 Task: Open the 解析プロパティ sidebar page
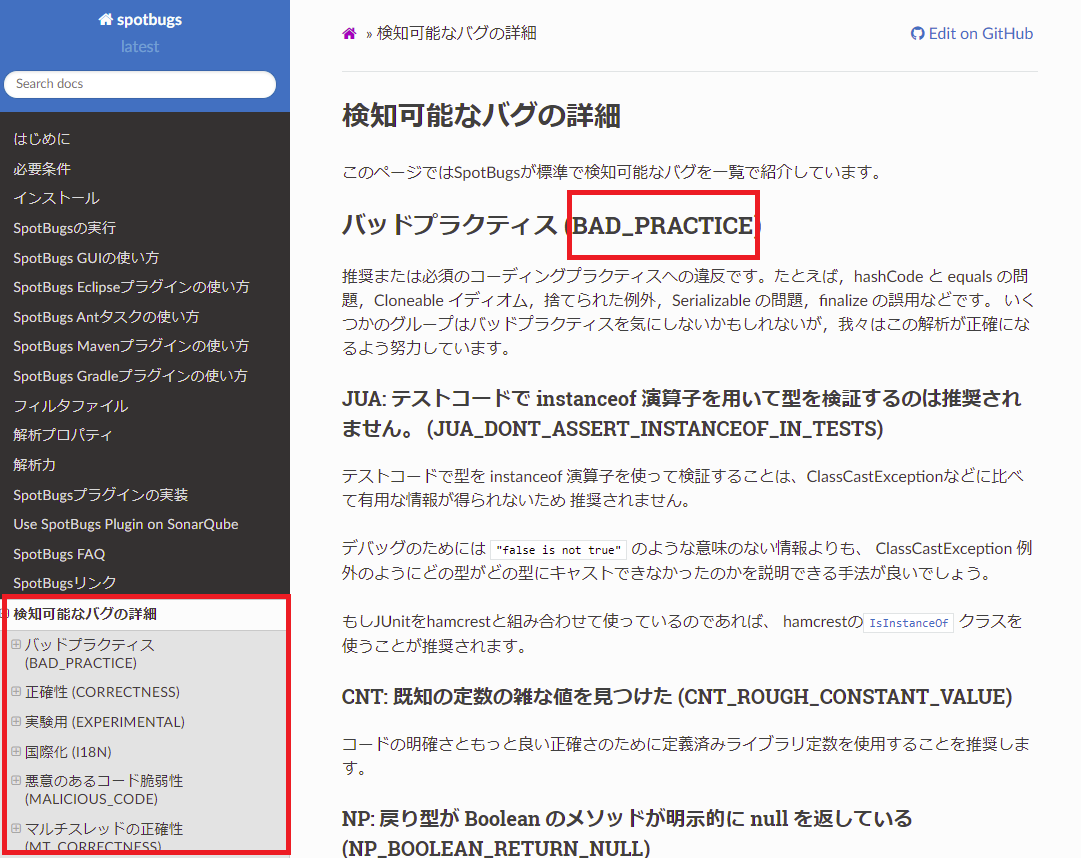(63, 435)
